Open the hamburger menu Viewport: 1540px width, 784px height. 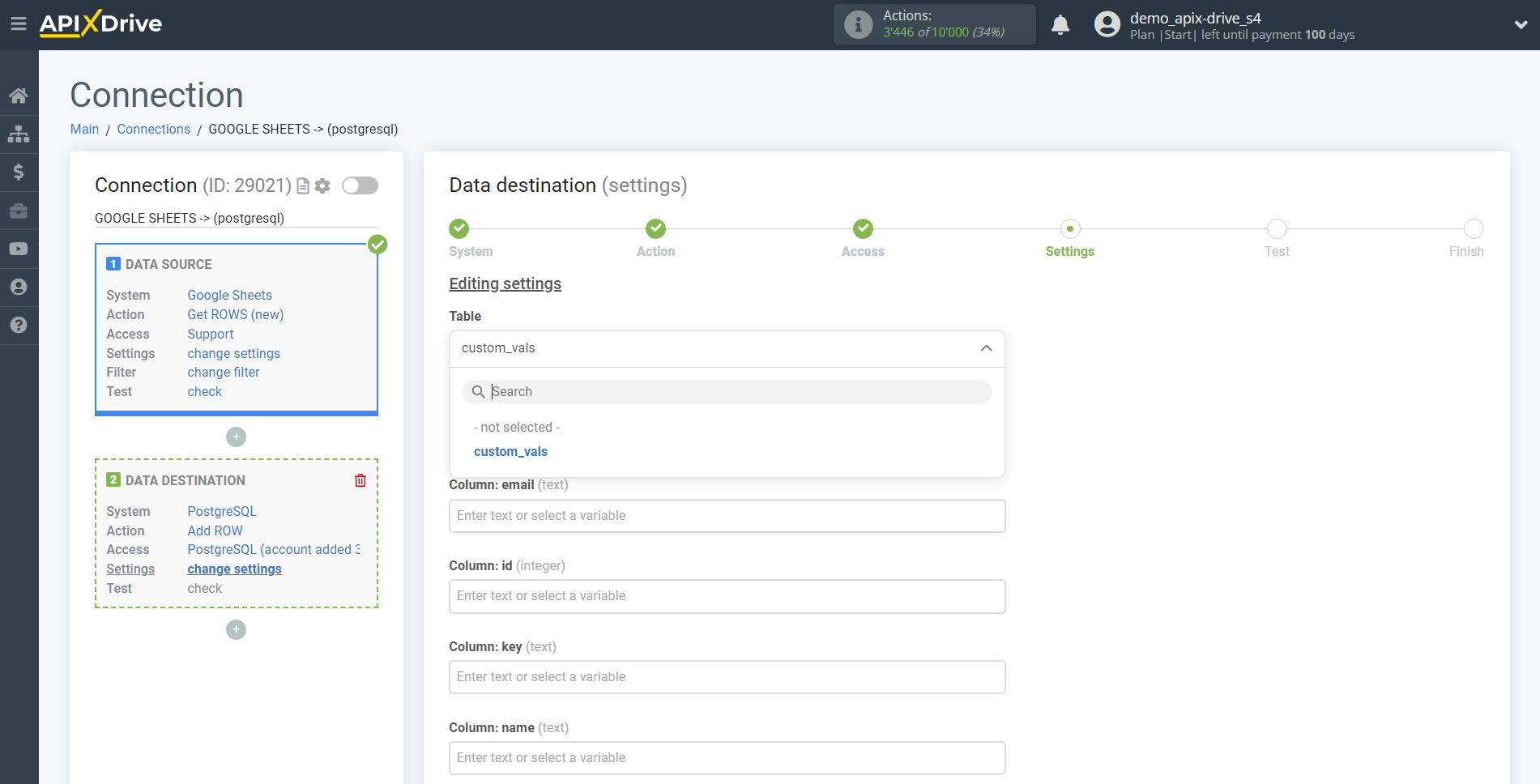click(18, 24)
